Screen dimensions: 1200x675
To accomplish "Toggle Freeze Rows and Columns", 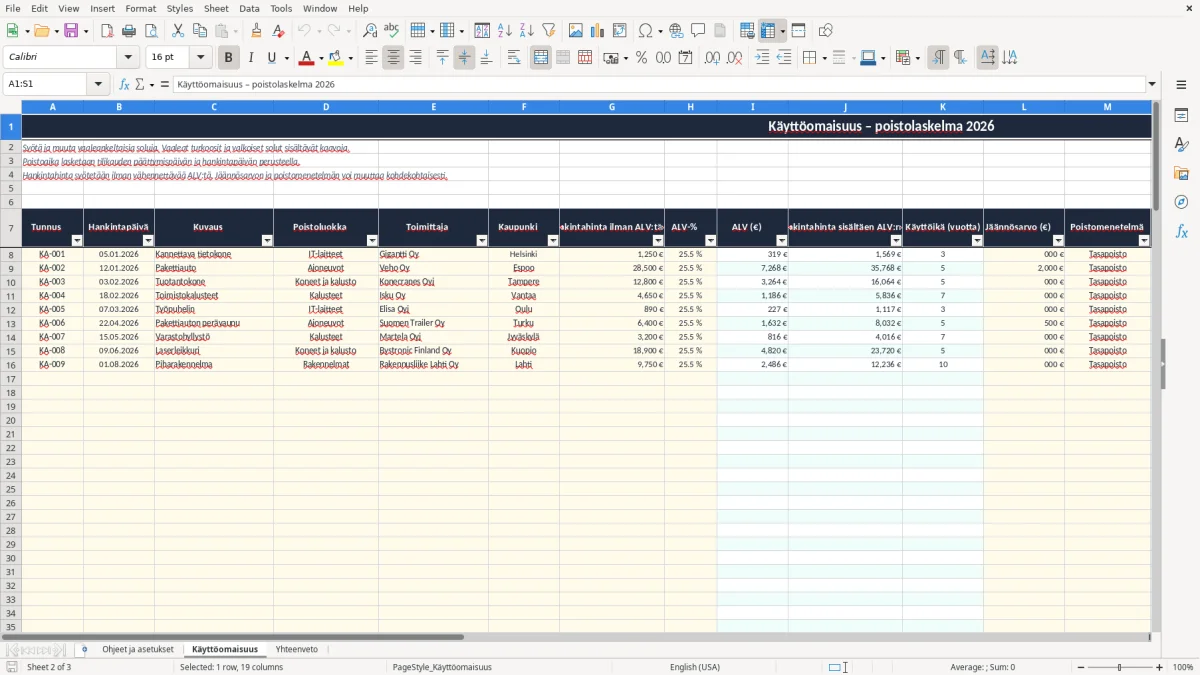I will pos(768,31).
